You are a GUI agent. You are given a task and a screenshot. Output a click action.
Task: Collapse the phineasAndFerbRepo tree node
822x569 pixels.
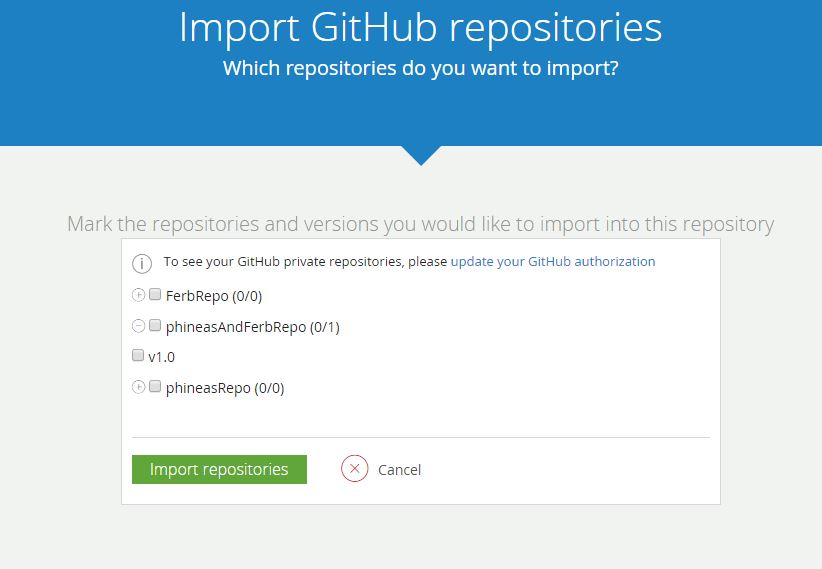(138, 326)
